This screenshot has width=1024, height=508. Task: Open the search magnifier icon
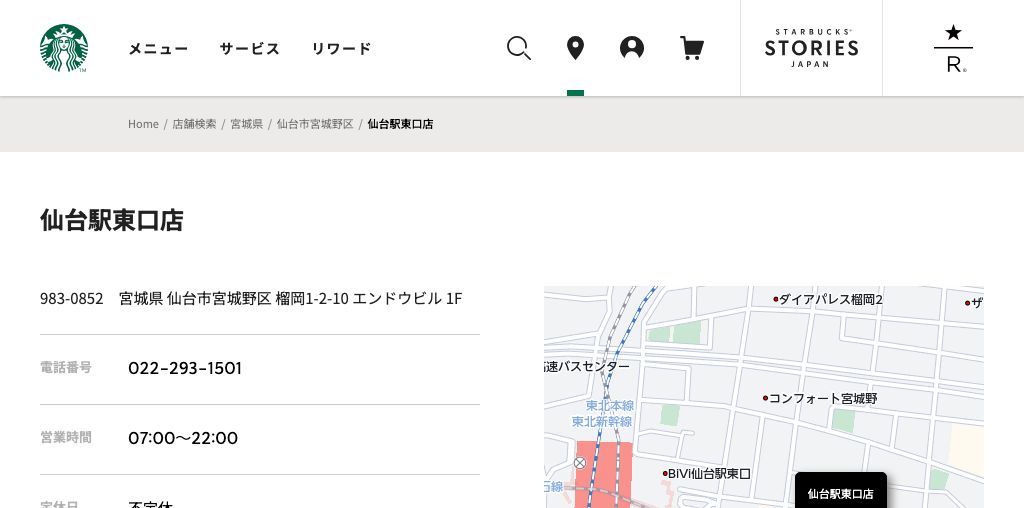click(519, 48)
